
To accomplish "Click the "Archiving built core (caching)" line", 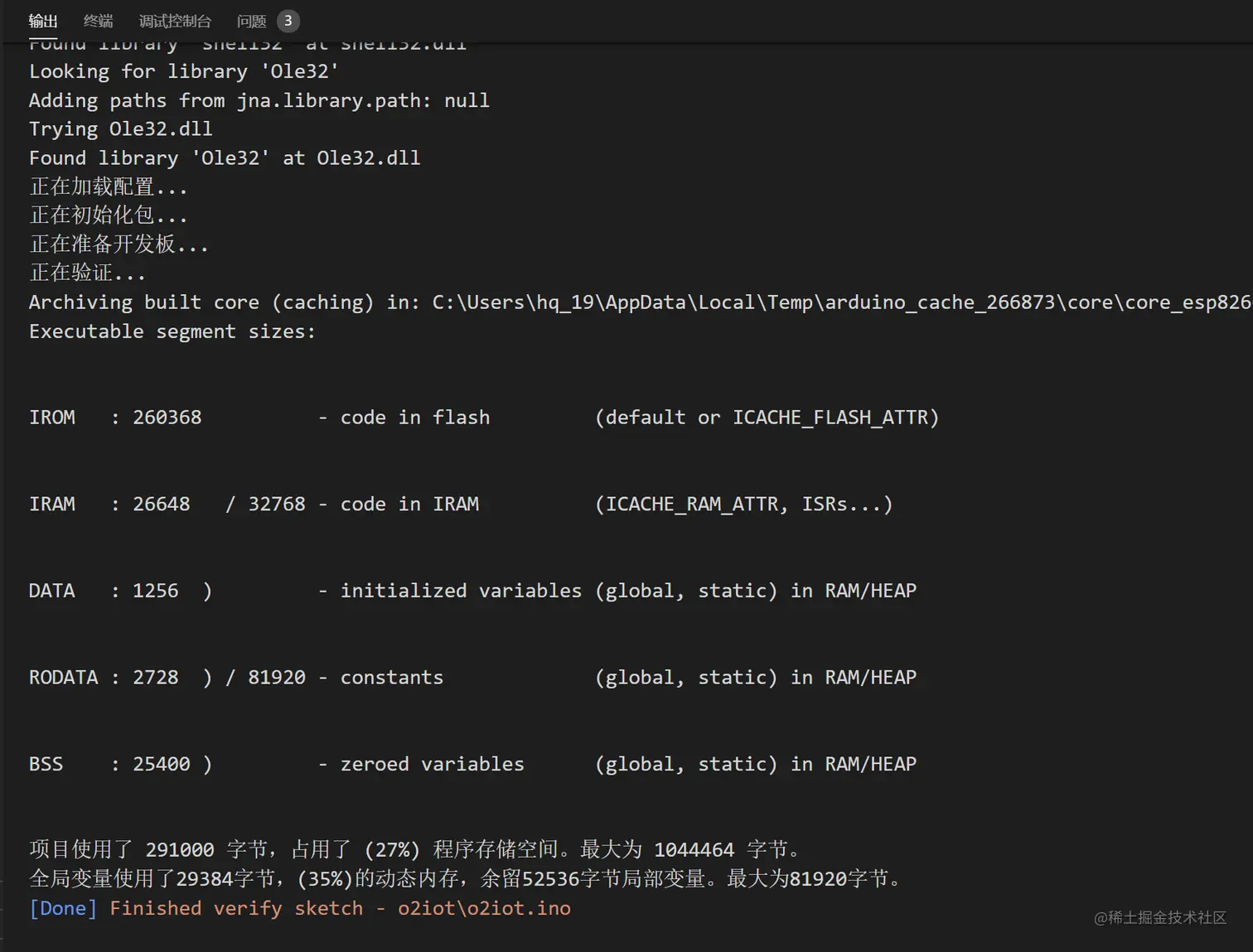I will (640, 302).
